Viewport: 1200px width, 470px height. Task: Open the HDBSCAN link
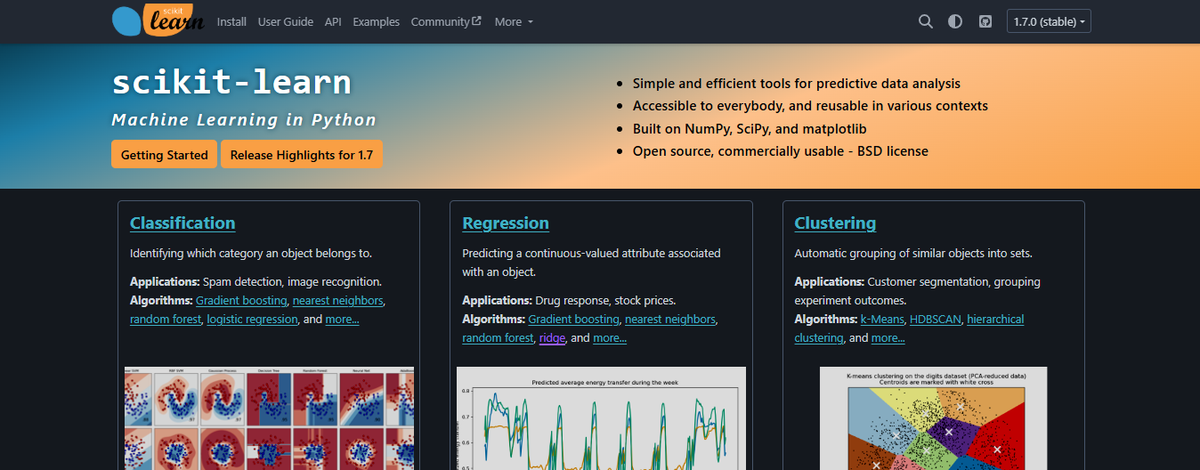935,319
